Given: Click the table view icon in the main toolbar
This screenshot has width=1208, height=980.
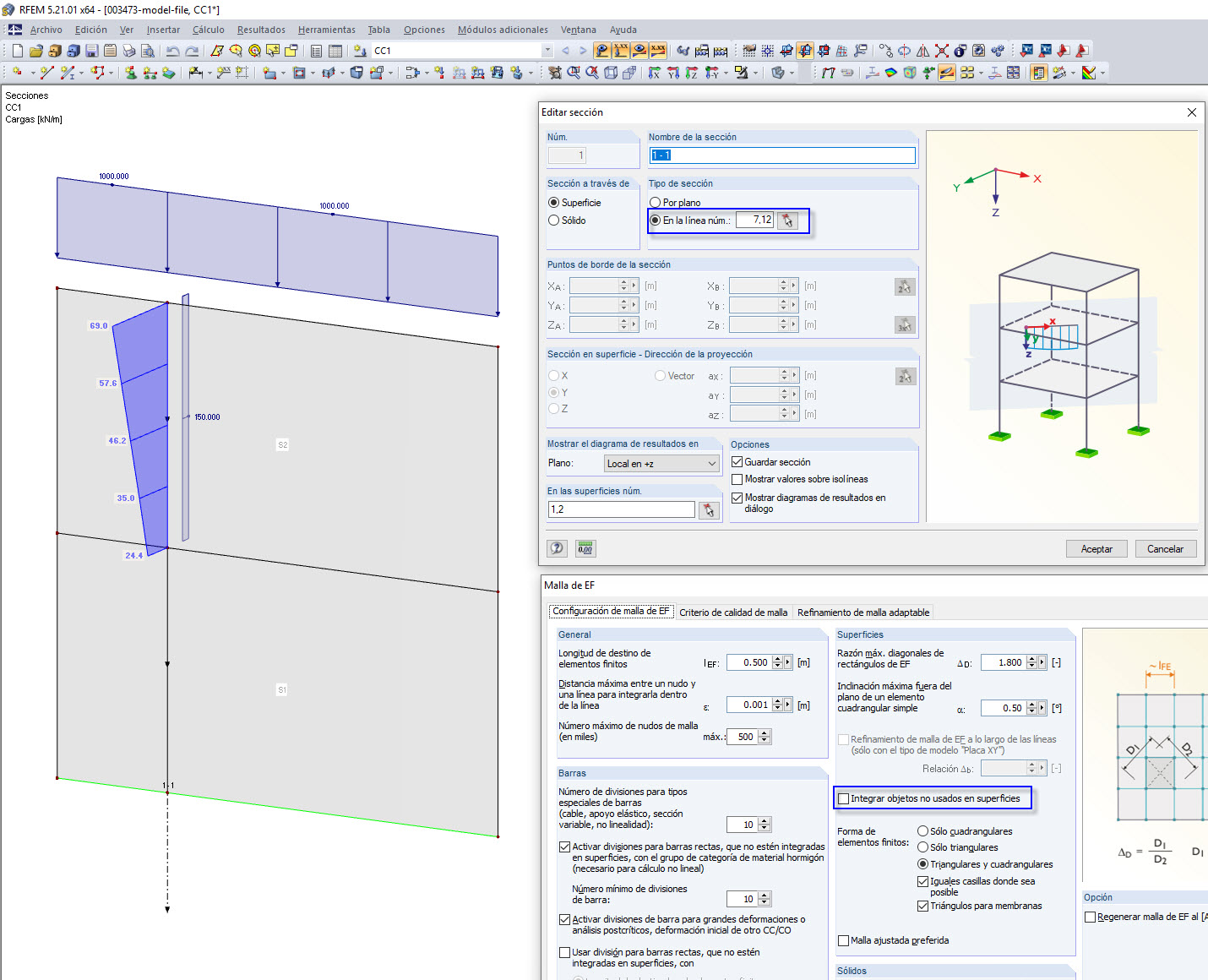Looking at the screenshot, I should pos(335,51).
